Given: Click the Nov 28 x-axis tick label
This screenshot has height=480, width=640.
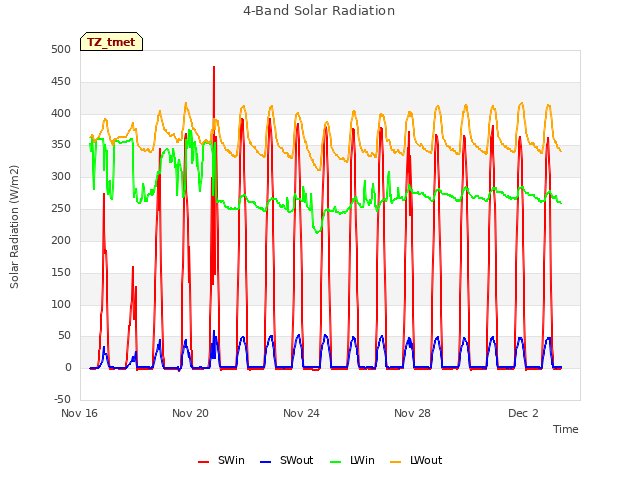Looking at the screenshot, I should [412, 413].
